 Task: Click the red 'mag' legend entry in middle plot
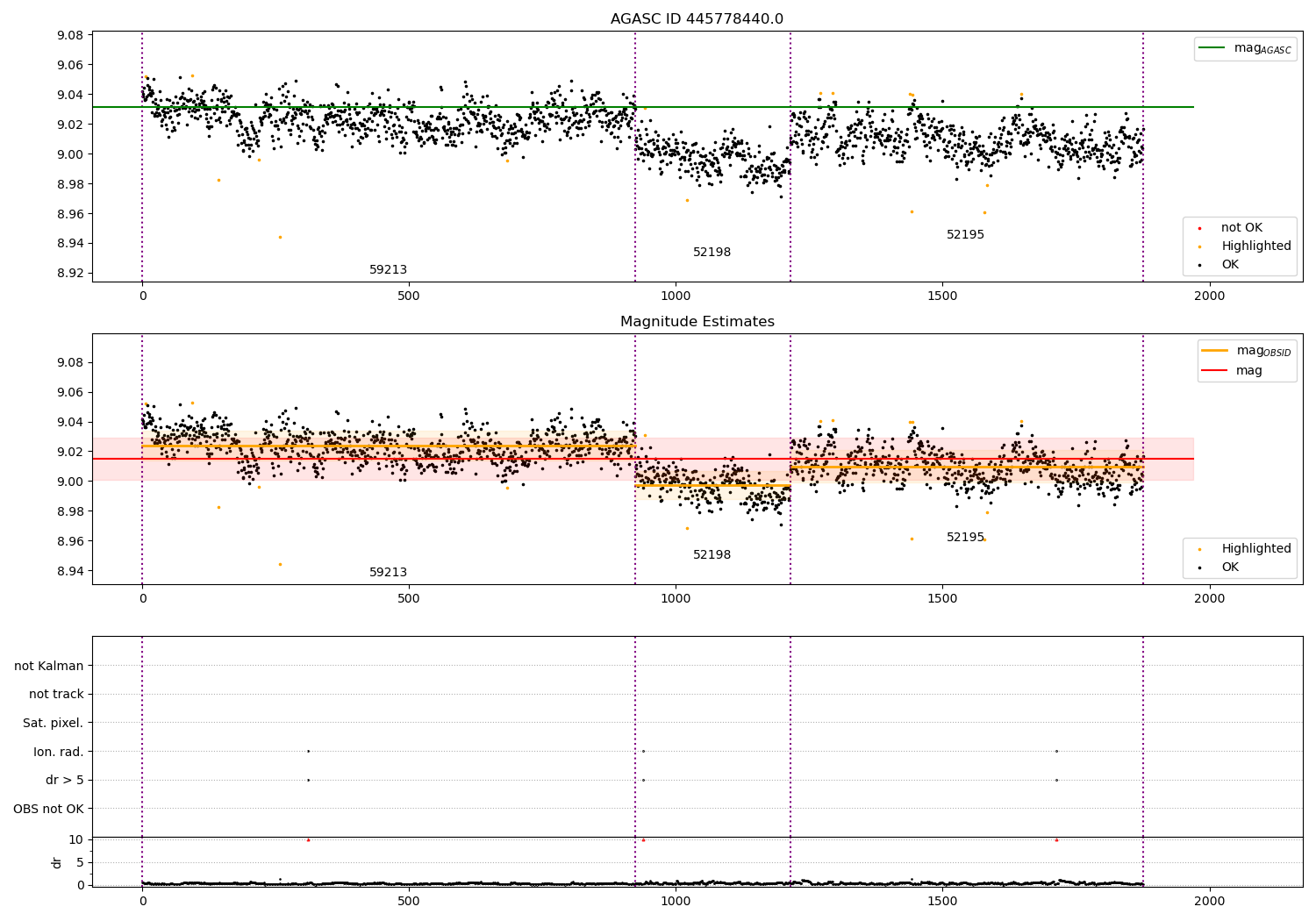pyautogui.click(x=1233, y=371)
